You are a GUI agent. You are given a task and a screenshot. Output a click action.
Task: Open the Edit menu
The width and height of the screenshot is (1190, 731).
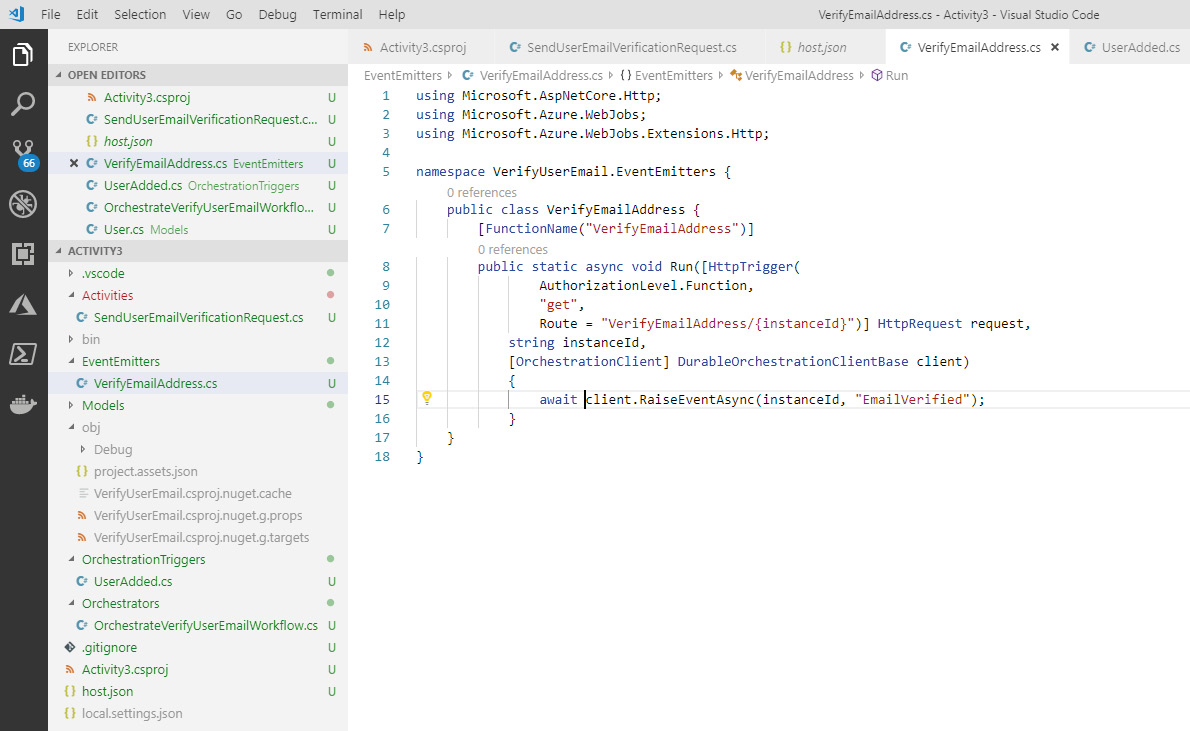click(x=87, y=14)
